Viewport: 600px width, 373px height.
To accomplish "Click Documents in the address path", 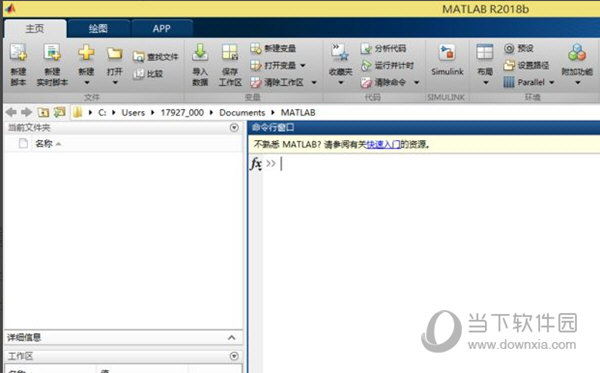I will pyautogui.click(x=242, y=112).
